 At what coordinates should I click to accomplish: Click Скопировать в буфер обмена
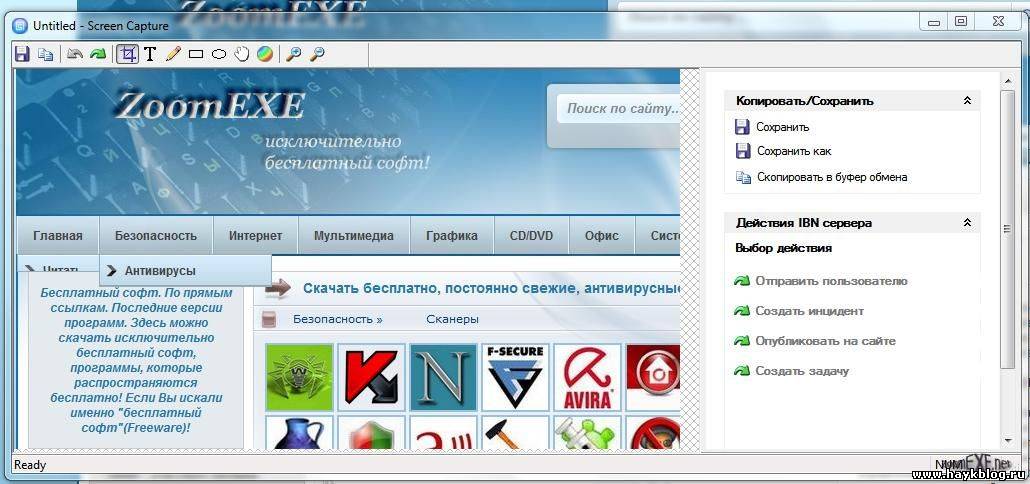[x=832, y=177]
